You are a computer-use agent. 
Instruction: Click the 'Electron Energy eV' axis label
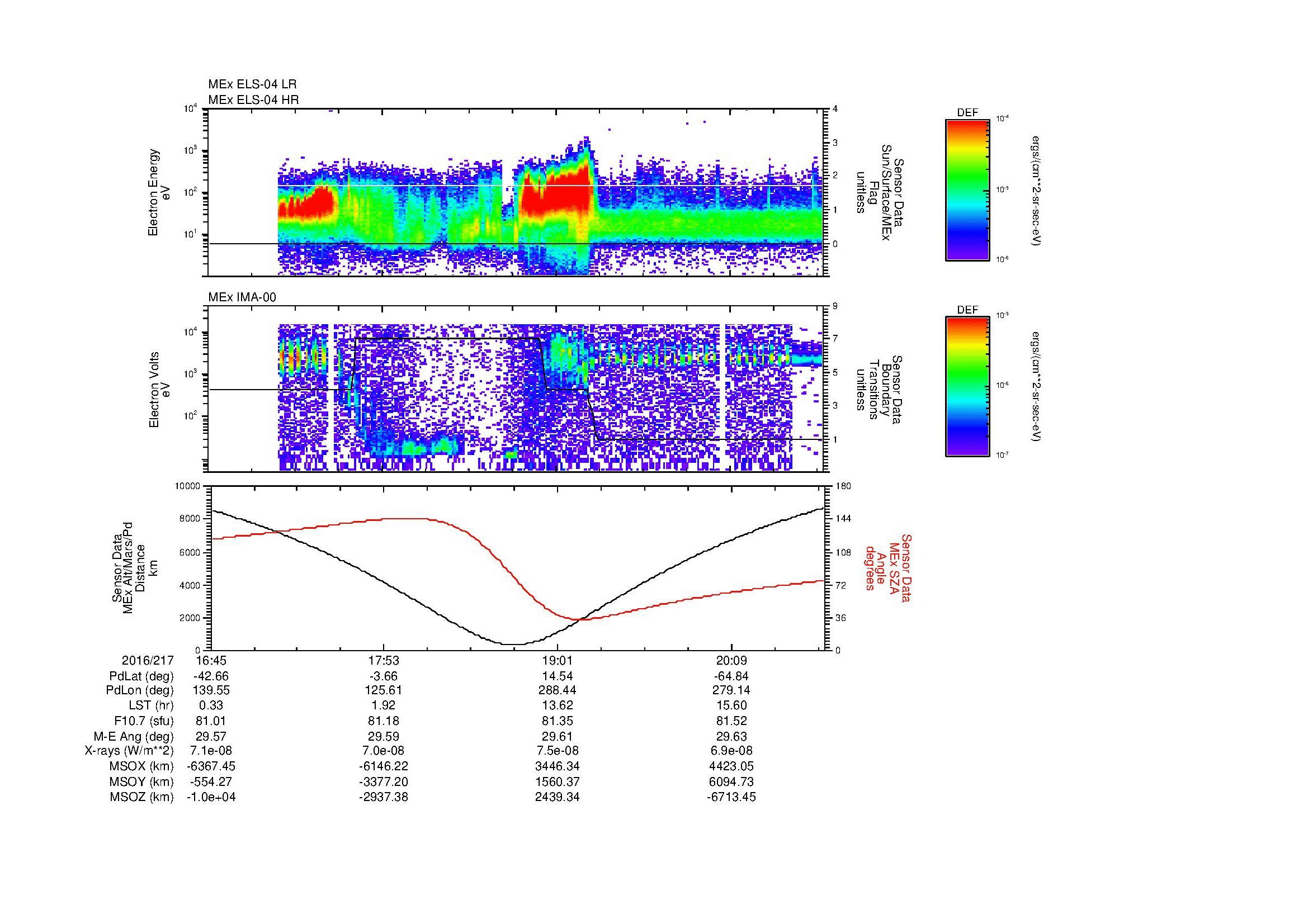point(159,192)
